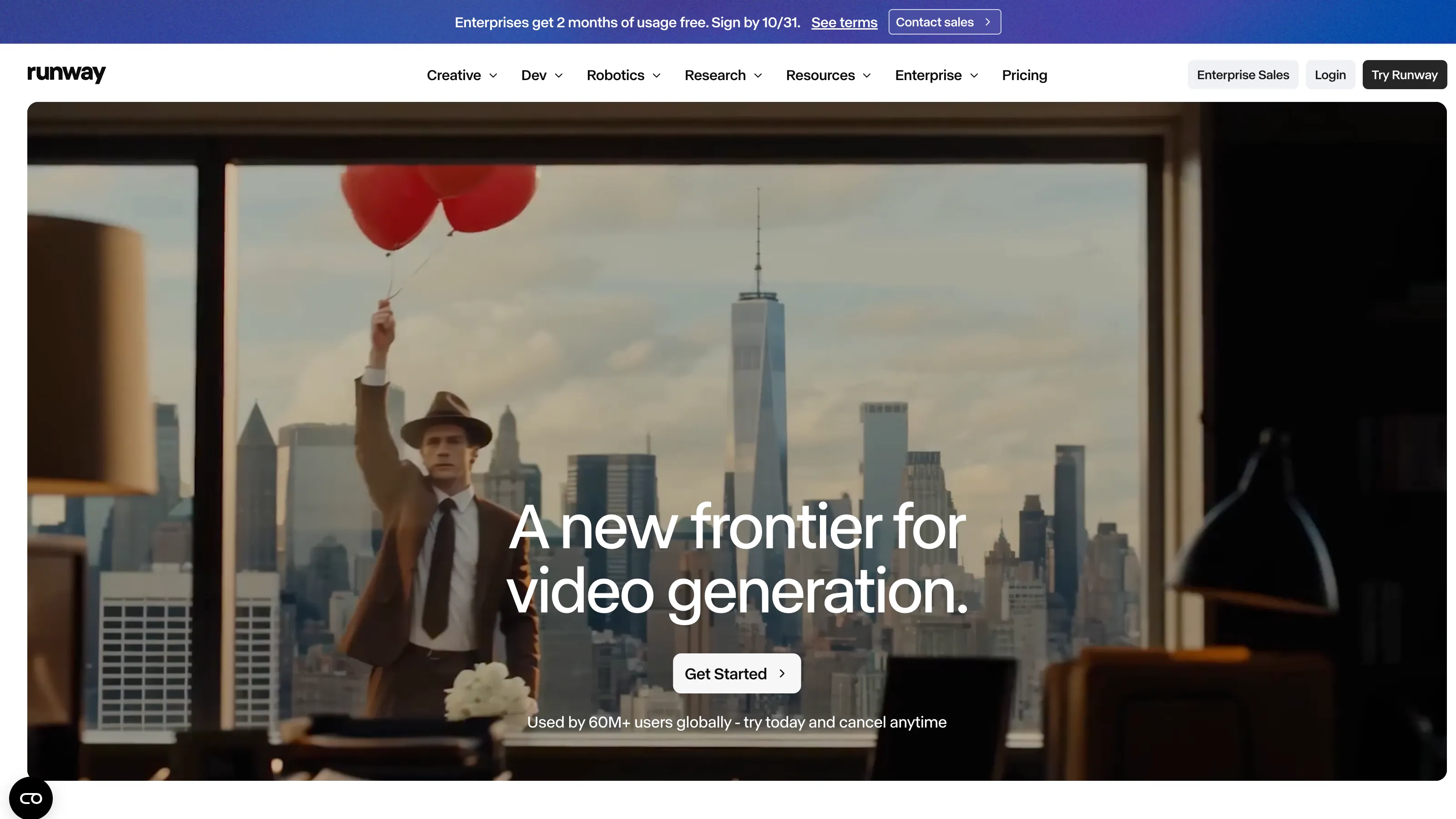
Task: Click the Try Runway button
Action: pyautogui.click(x=1404, y=75)
